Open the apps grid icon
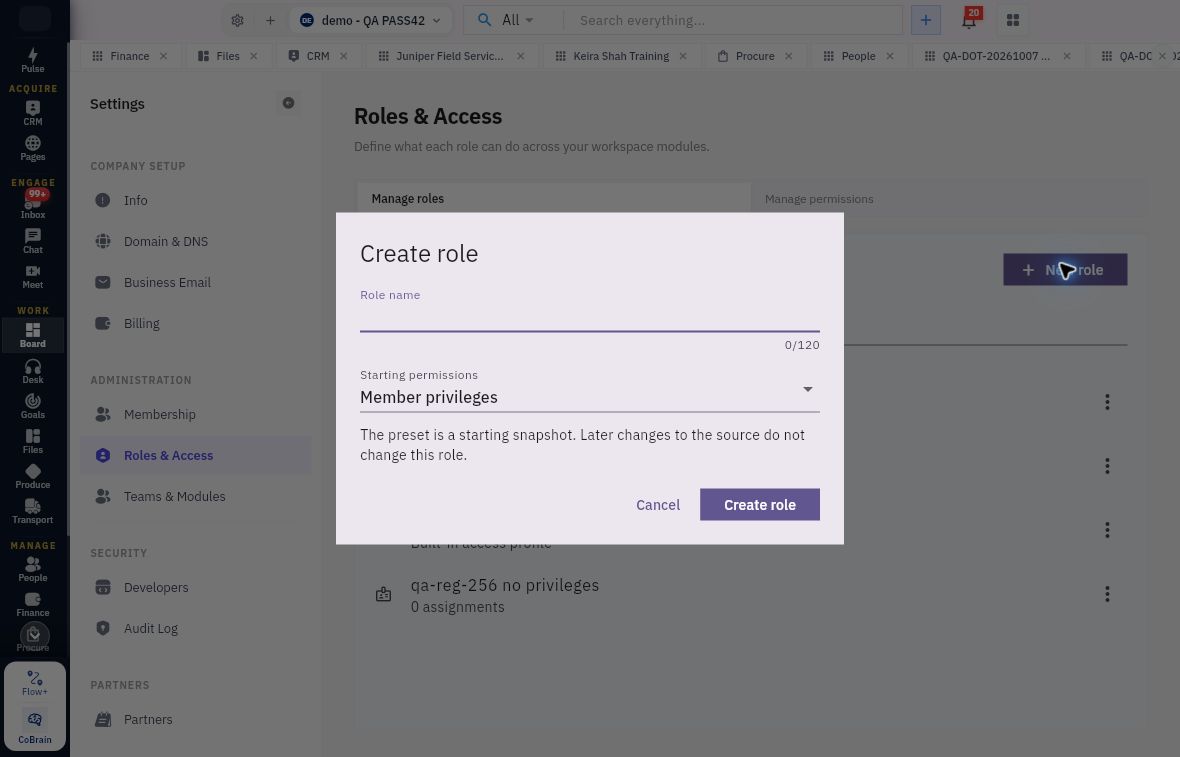Screen dimensions: 1180x757 (x=1013, y=20)
